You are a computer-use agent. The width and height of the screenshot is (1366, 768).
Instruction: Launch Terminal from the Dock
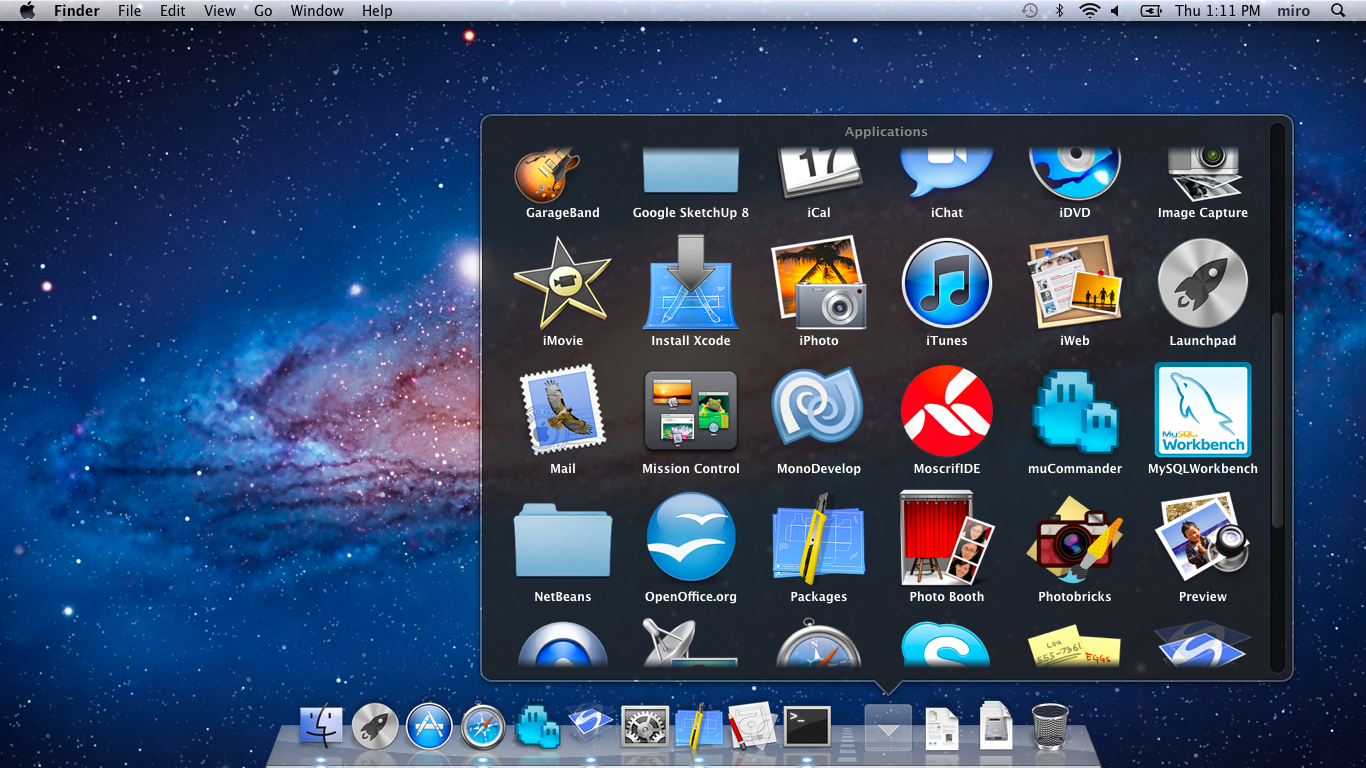(x=807, y=726)
